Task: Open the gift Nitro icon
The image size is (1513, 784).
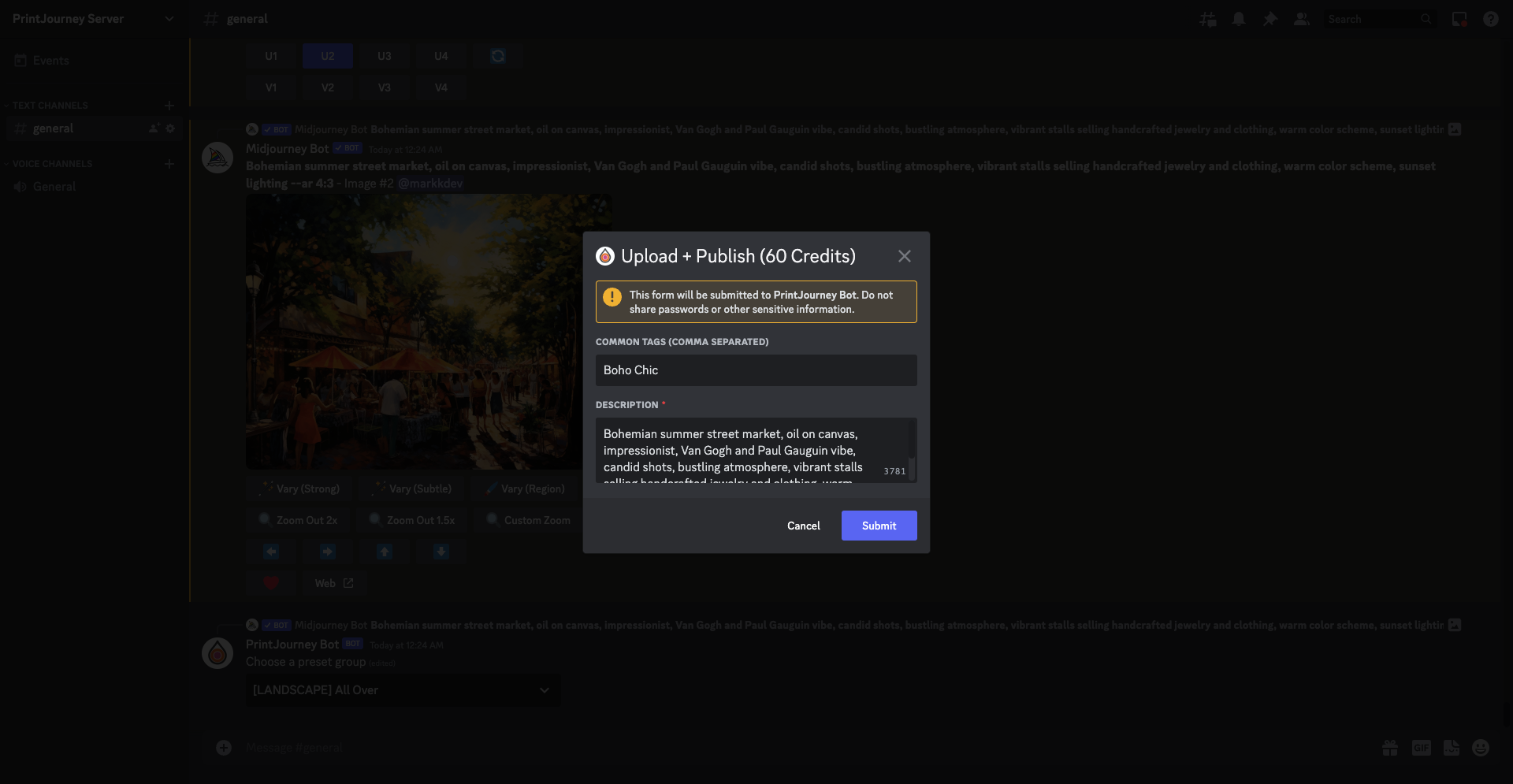Action: click(x=1390, y=748)
